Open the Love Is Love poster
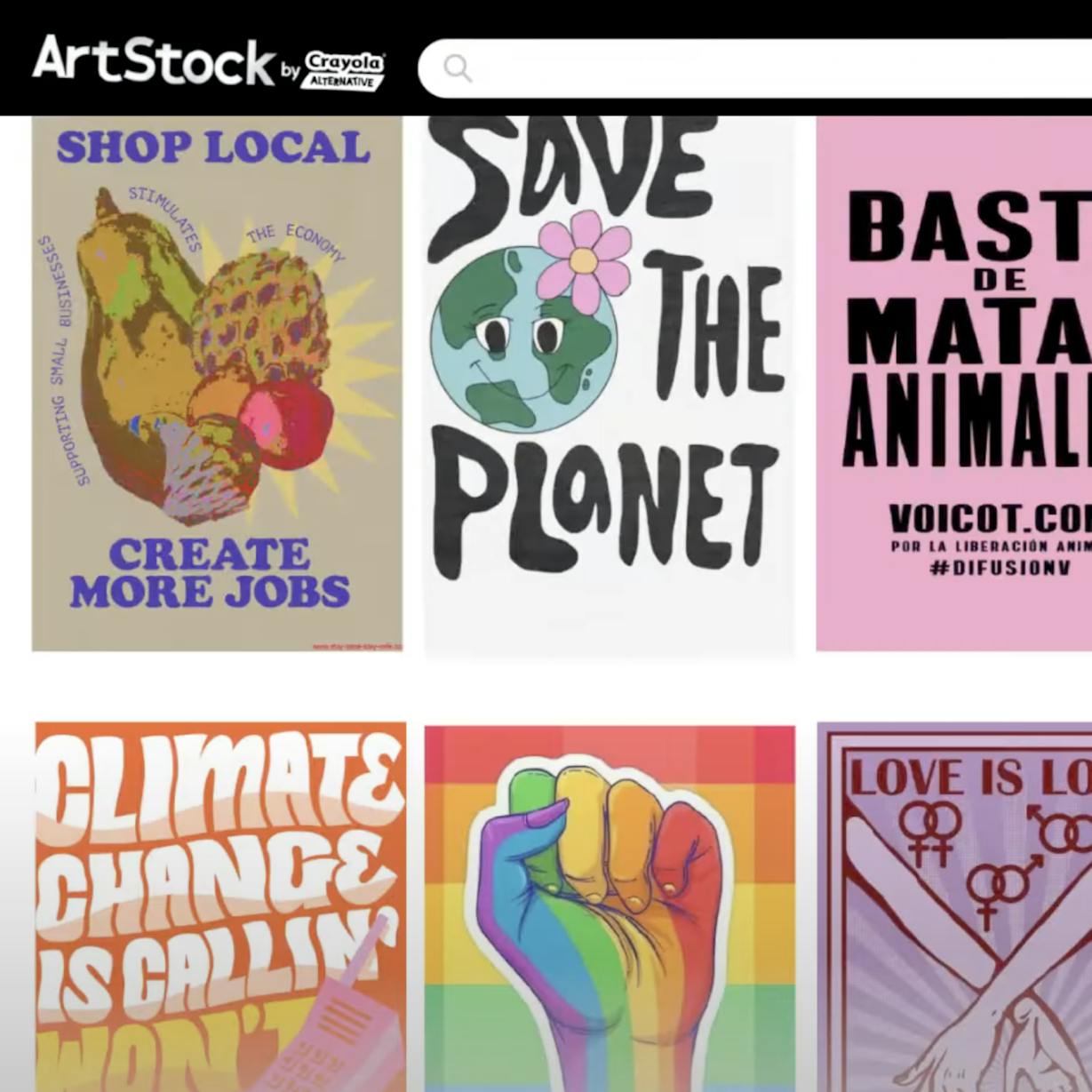This screenshot has width=1092, height=1092. 954,907
